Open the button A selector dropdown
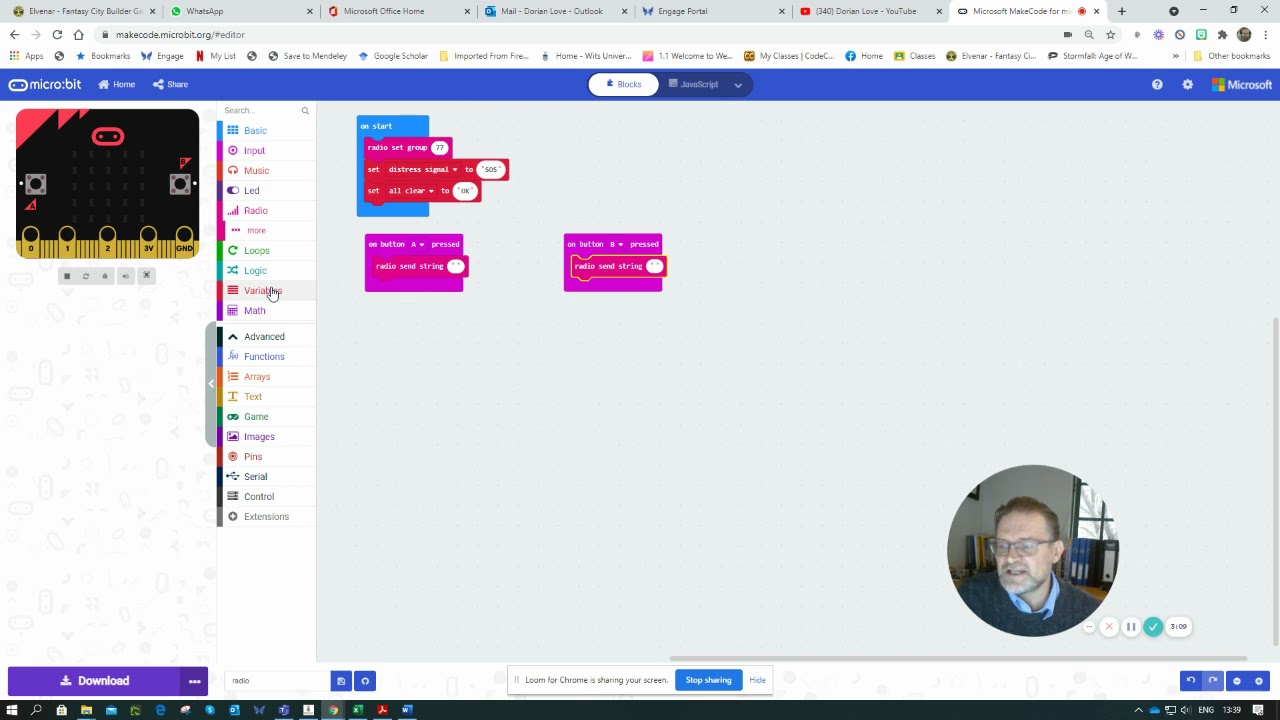 417,244
